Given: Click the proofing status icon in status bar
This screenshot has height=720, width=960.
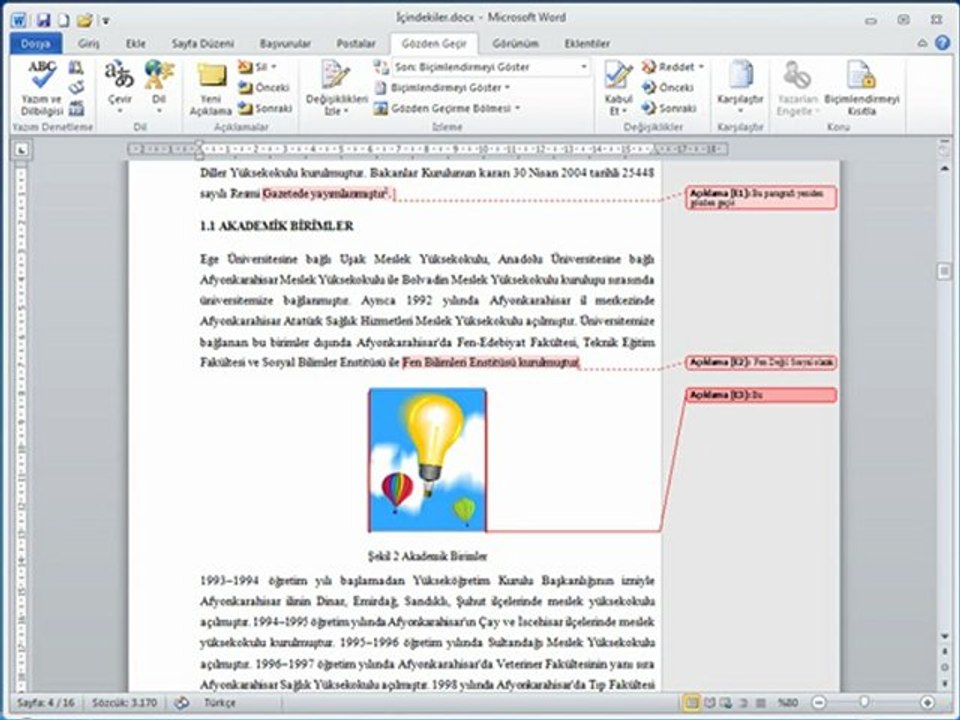Looking at the screenshot, I should [x=181, y=703].
